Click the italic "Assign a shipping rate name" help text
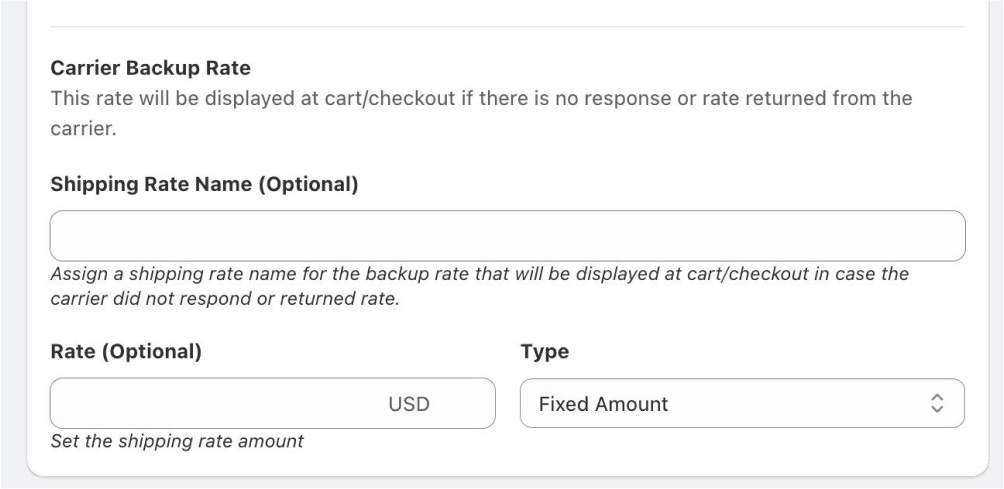Image resolution: width=1004 pixels, height=489 pixels. pyautogui.click(x=480, y=286)
